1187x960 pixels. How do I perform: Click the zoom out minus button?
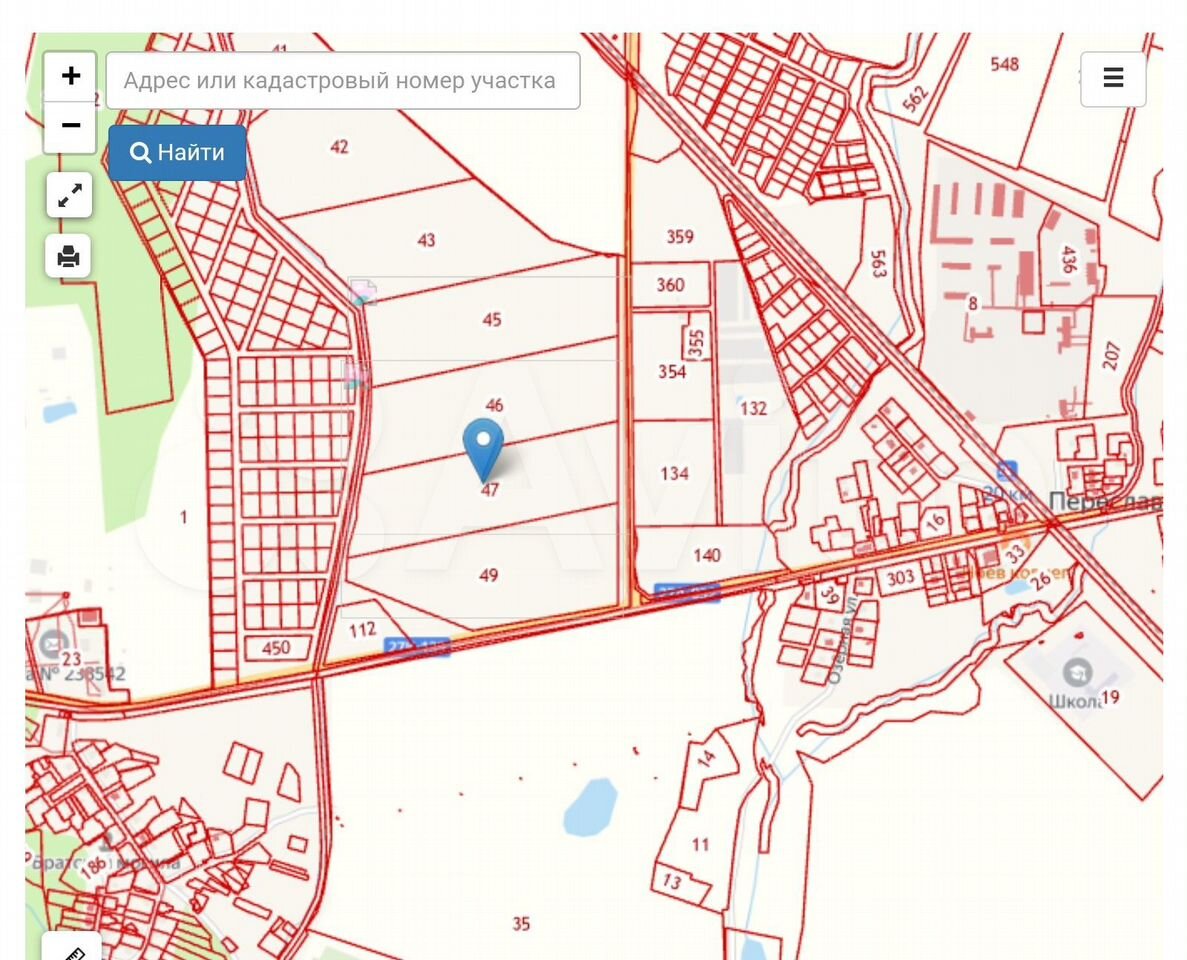point(70,127)
